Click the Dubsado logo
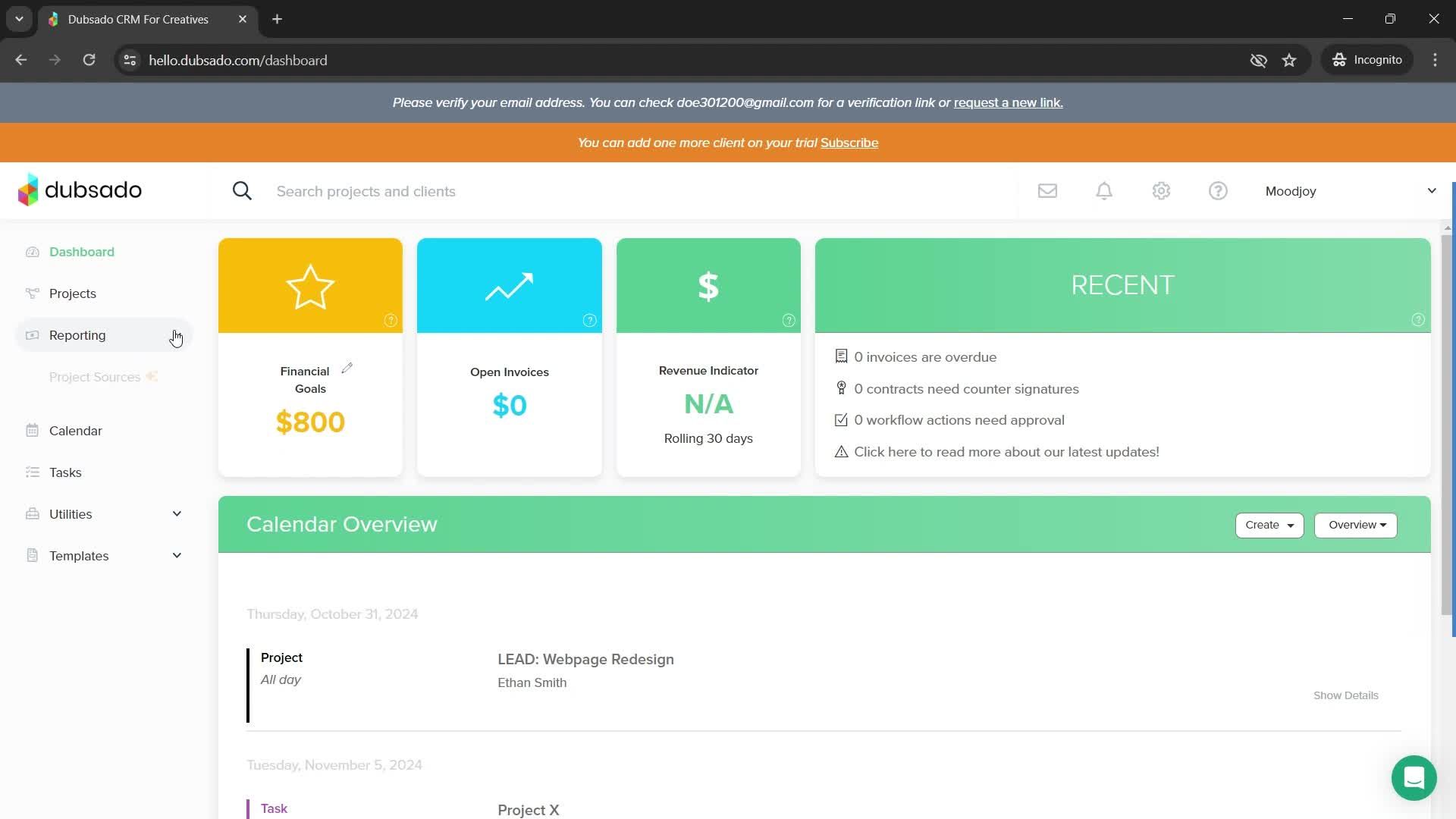The height and width of the screenshot is (819, 1456). pyautogui.click(x=80, y=190)
